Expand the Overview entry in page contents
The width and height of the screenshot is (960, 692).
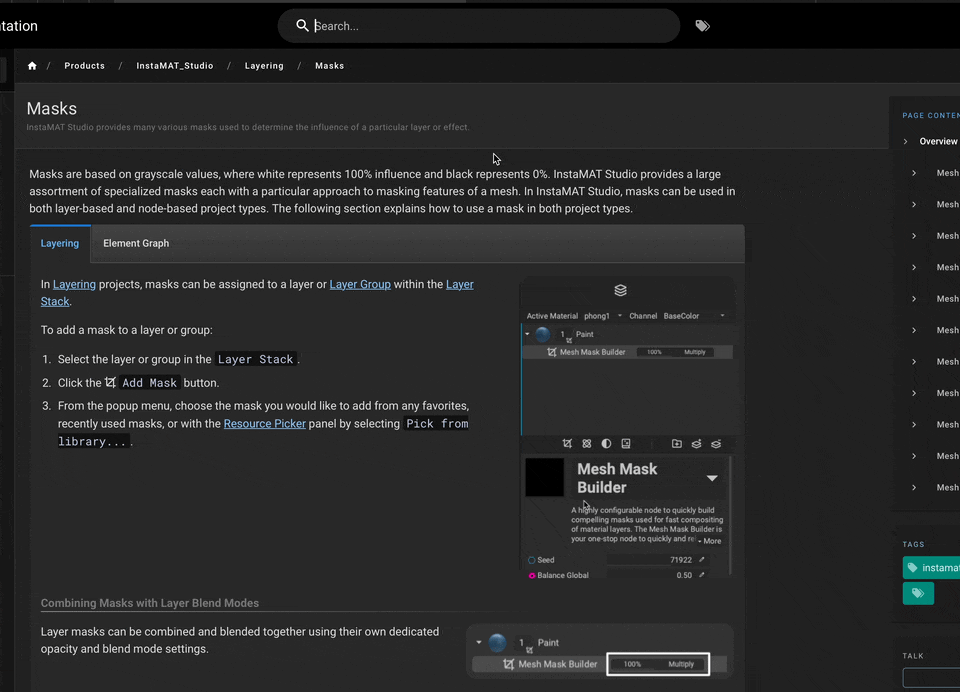(x=906, y=141)
